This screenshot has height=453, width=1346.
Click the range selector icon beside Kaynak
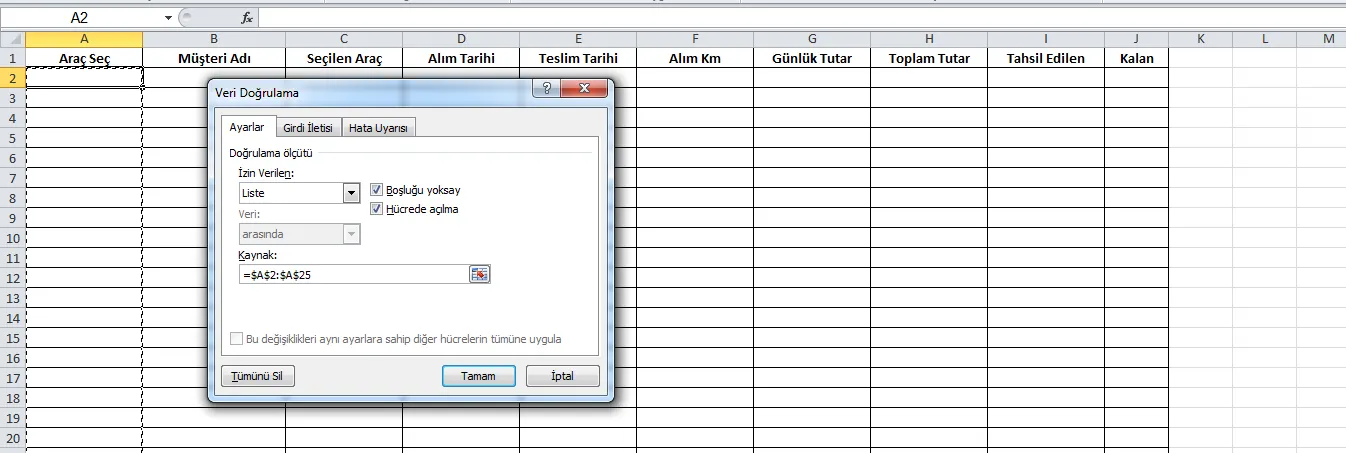click(480, 274)
